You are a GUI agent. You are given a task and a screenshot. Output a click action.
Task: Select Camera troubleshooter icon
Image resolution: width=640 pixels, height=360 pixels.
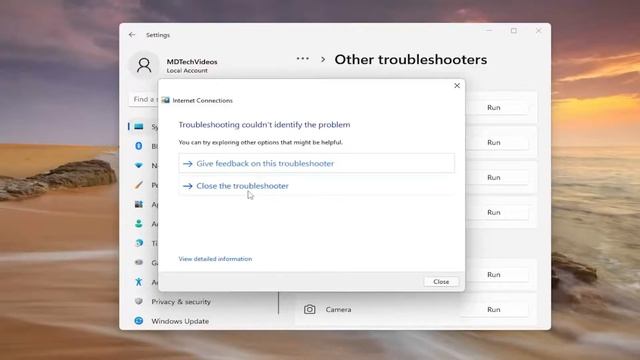309,309
